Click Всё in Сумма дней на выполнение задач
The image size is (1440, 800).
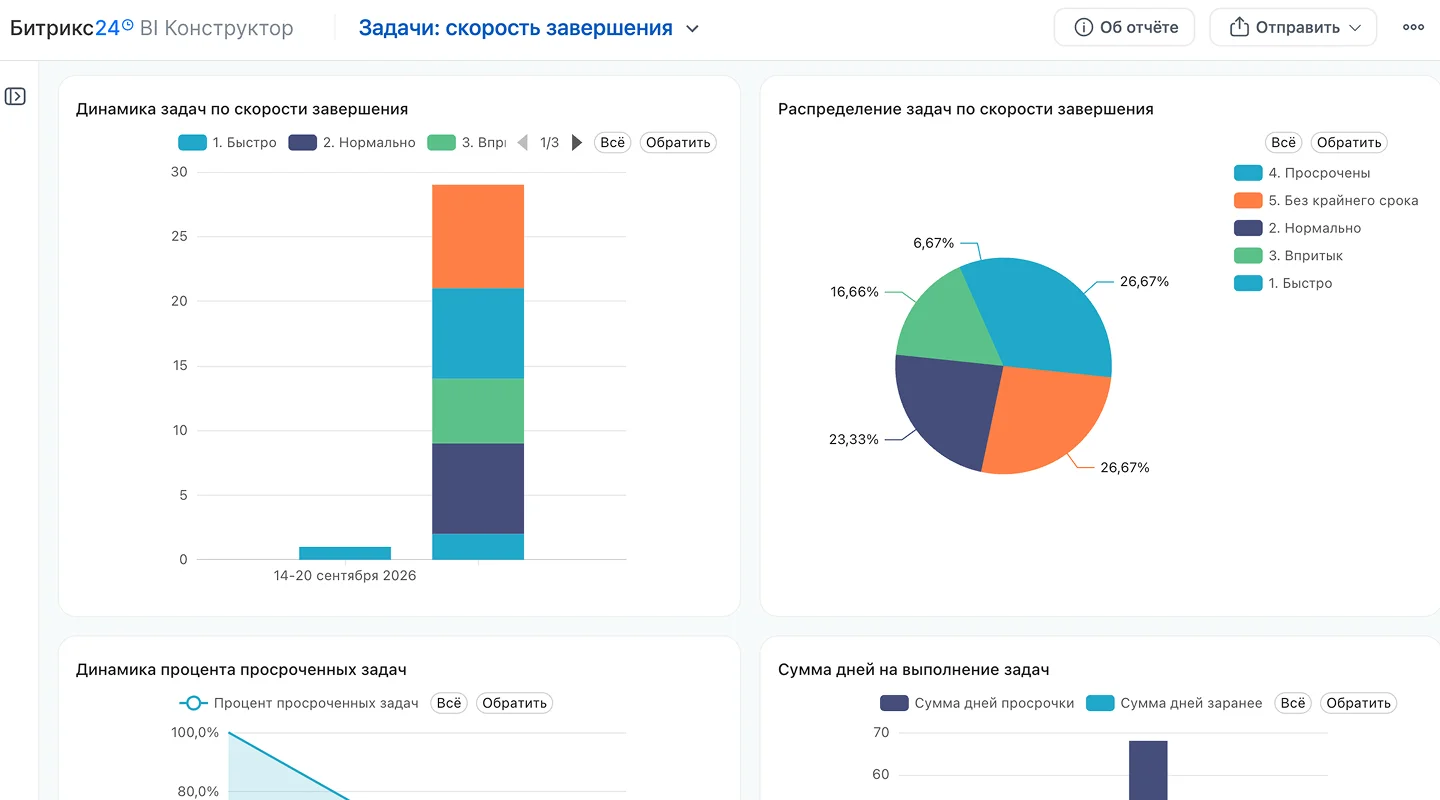pyautogui.click(x=1293, y=703)
